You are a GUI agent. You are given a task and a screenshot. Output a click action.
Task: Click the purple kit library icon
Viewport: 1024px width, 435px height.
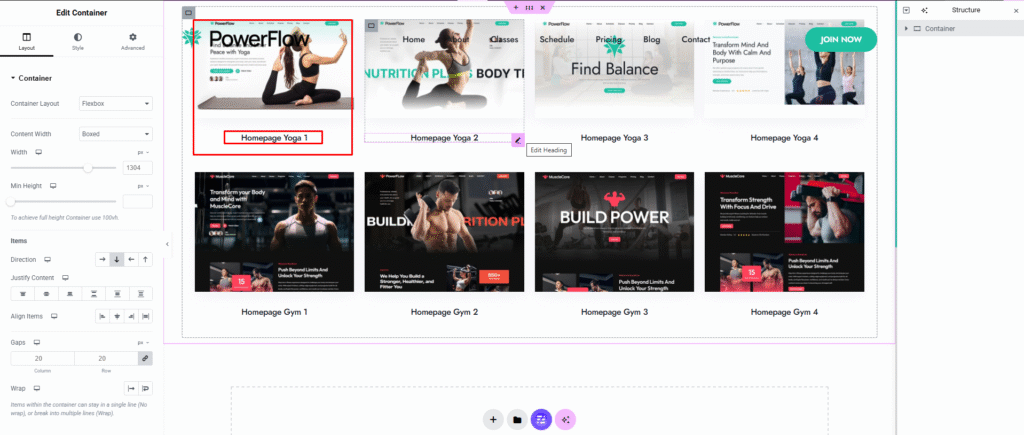(541, 420)
